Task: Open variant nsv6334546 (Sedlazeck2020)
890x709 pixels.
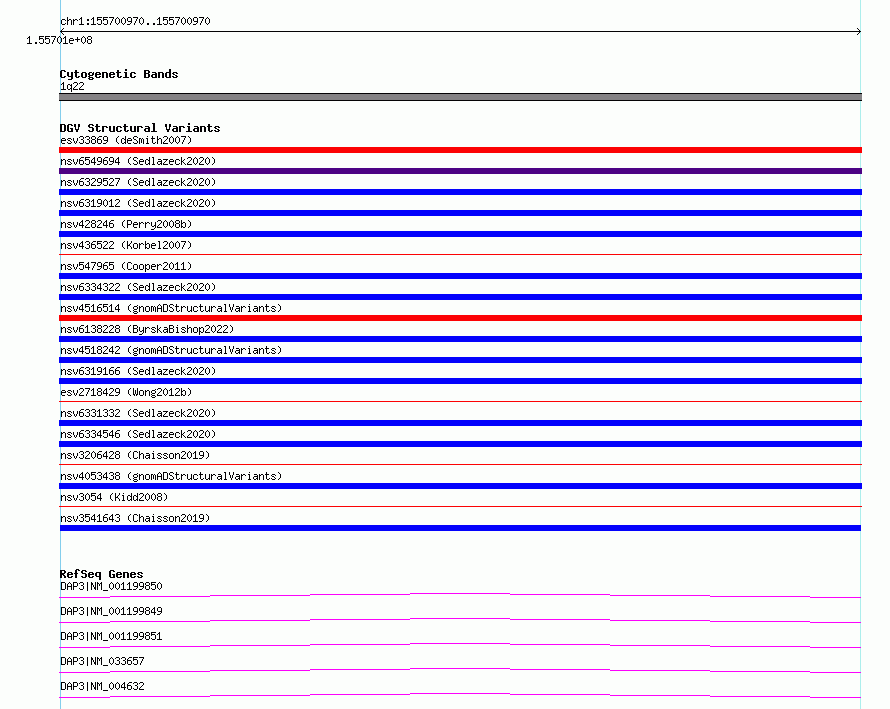Action: click(x=138, y=434)
